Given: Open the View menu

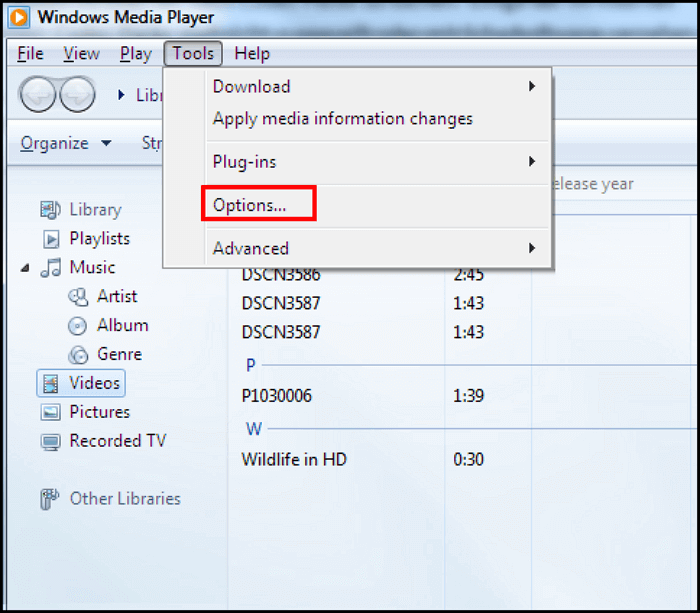Looking at the screenshot, I should [81, 54].
